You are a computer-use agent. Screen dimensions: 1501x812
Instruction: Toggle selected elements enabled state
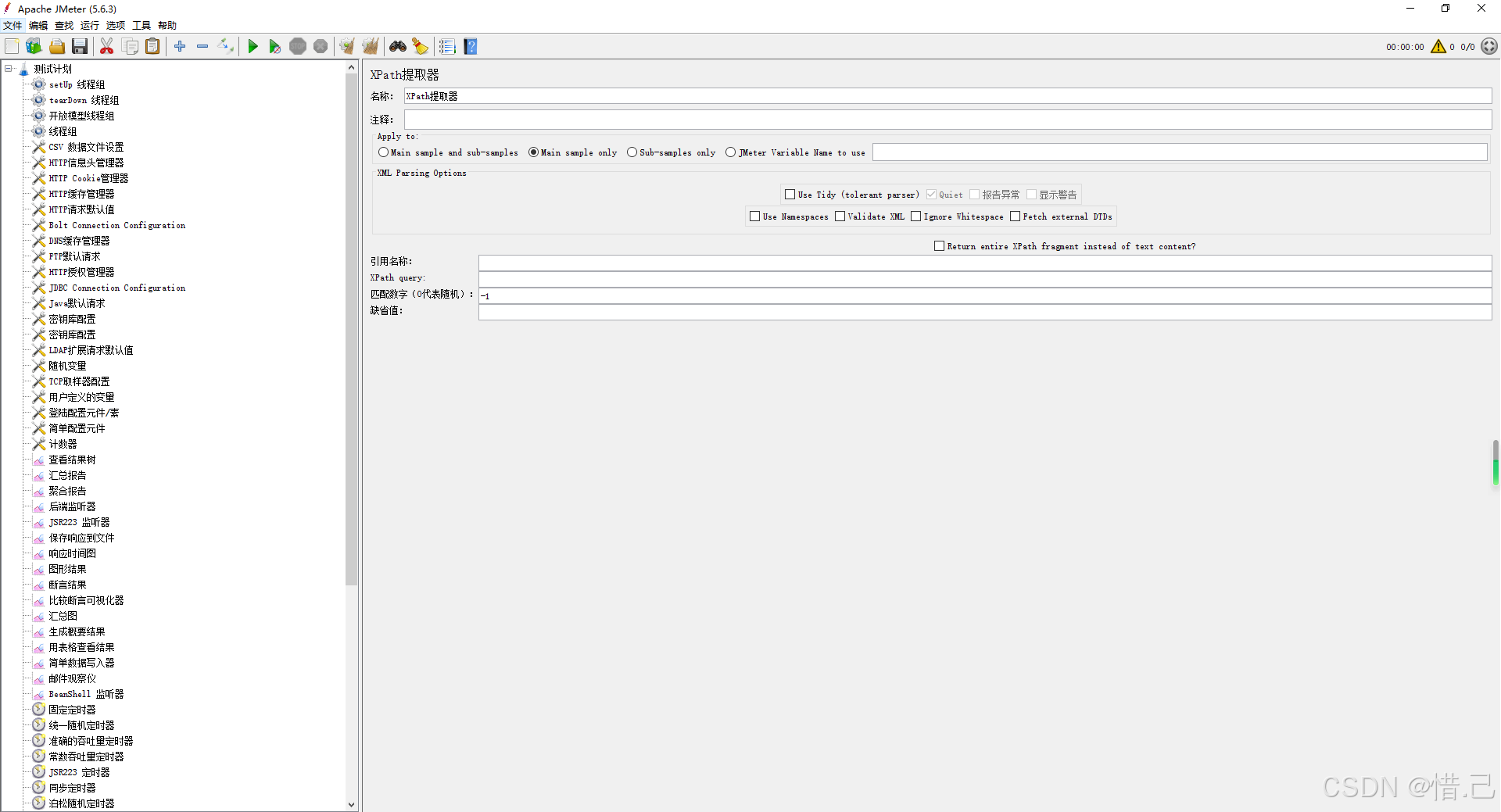pyautogui.click(x=226, y=47)
